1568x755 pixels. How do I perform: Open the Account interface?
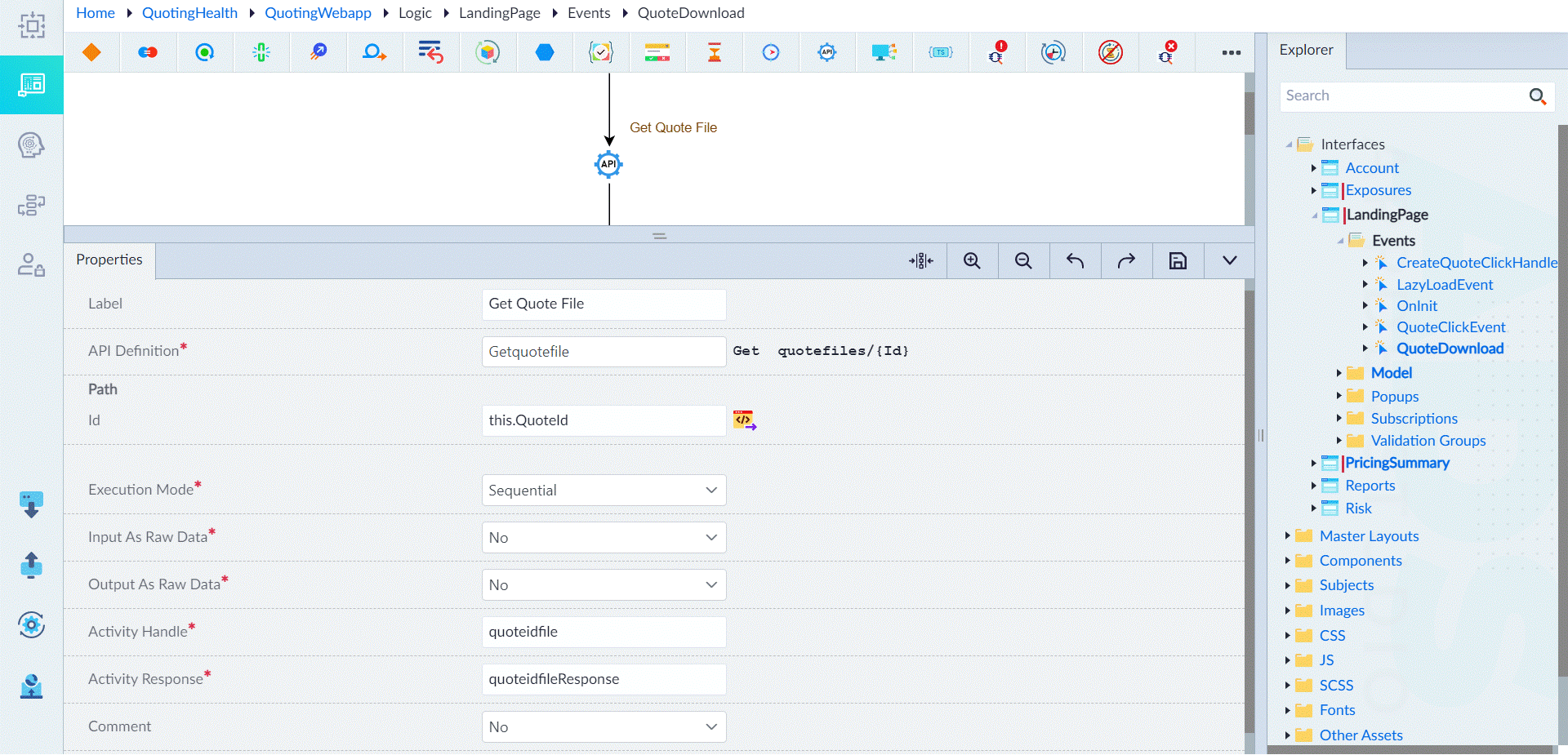pyautogui.click(x=1372, y=168)
